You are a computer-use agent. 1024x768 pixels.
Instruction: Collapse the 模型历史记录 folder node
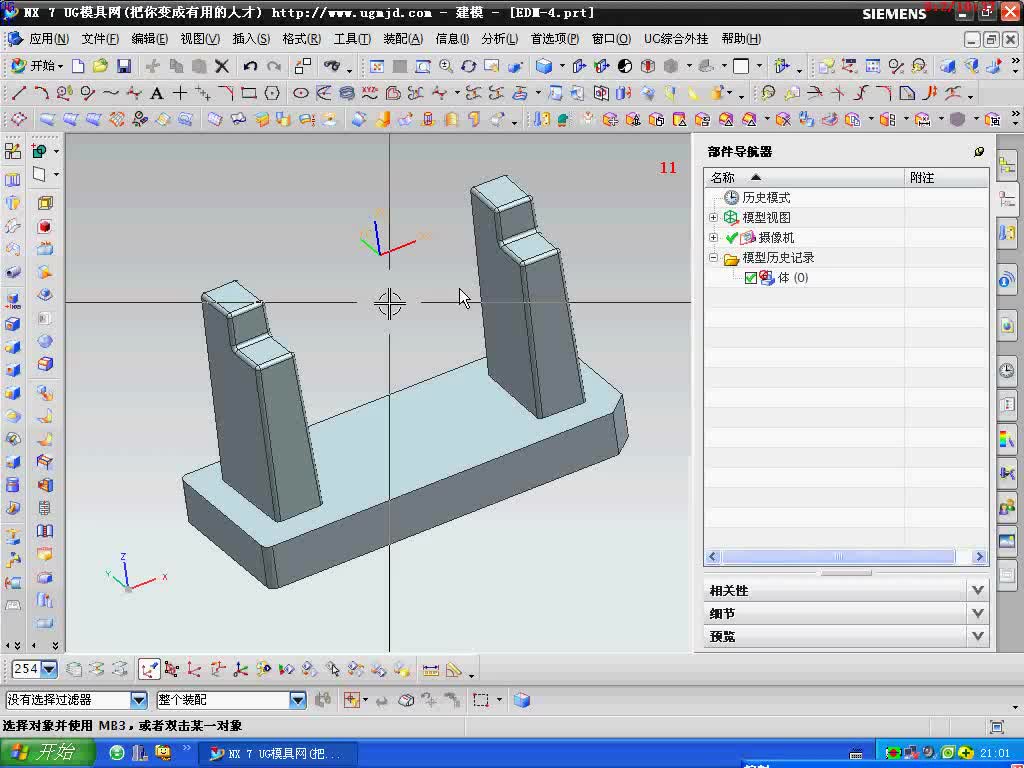713,258
